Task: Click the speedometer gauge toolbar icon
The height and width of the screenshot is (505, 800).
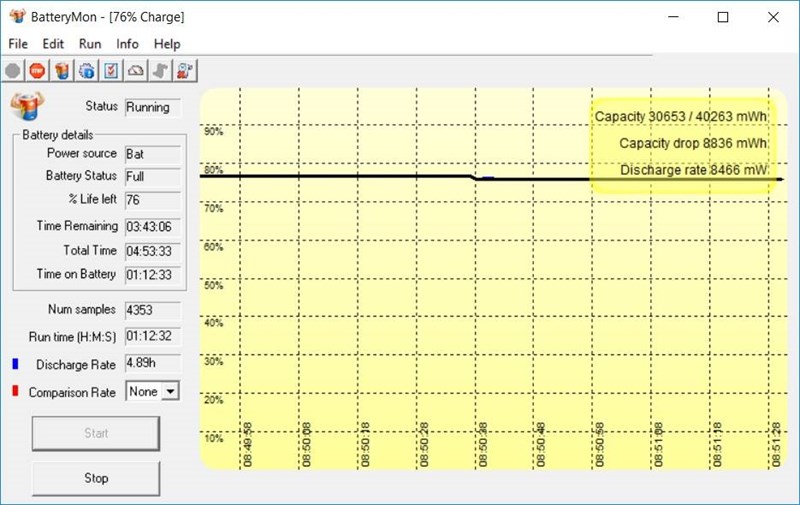Action: pyautogui.click(x=136, y=70)
